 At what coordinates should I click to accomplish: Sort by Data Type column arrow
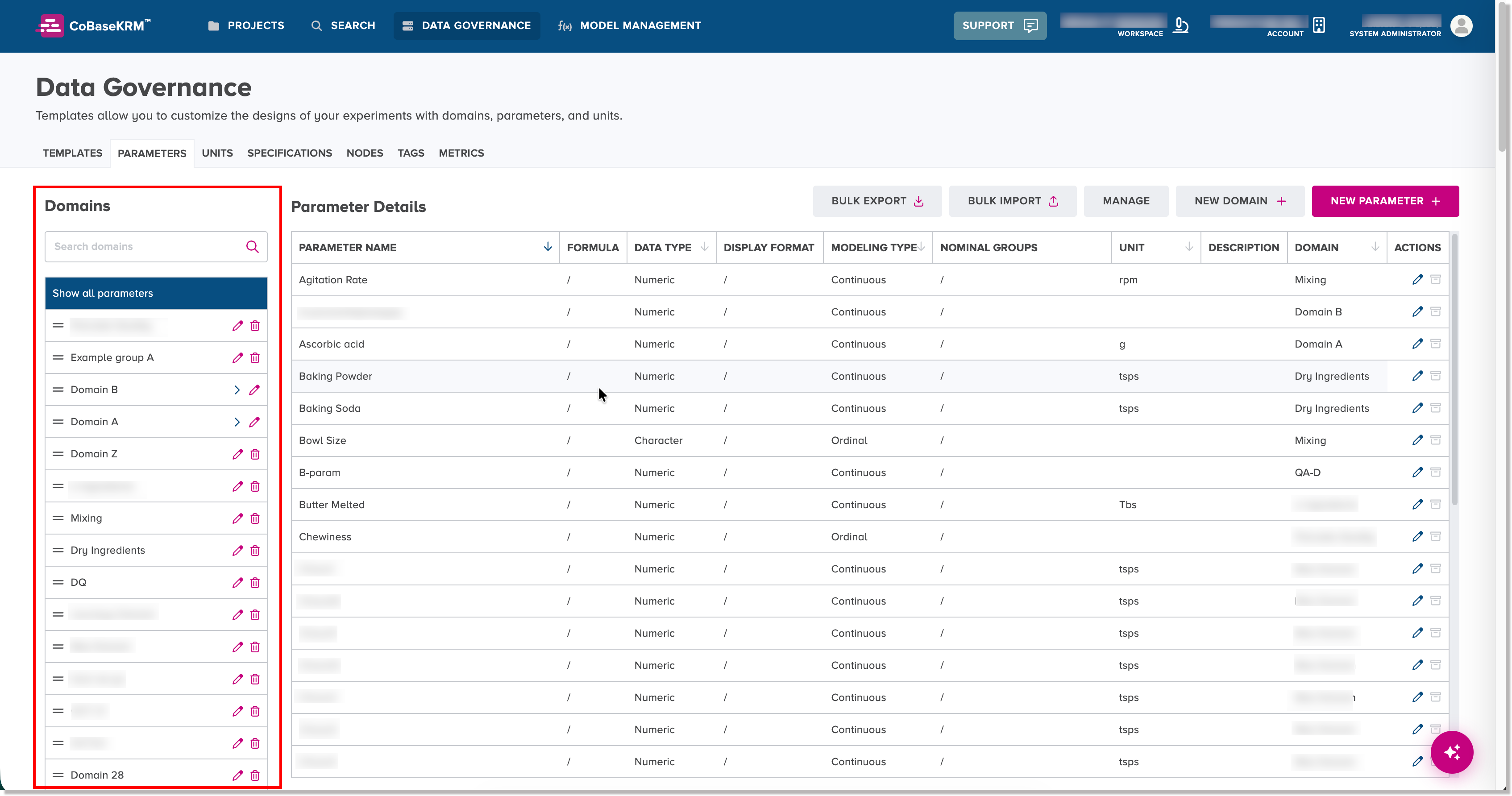click(704, 247)
